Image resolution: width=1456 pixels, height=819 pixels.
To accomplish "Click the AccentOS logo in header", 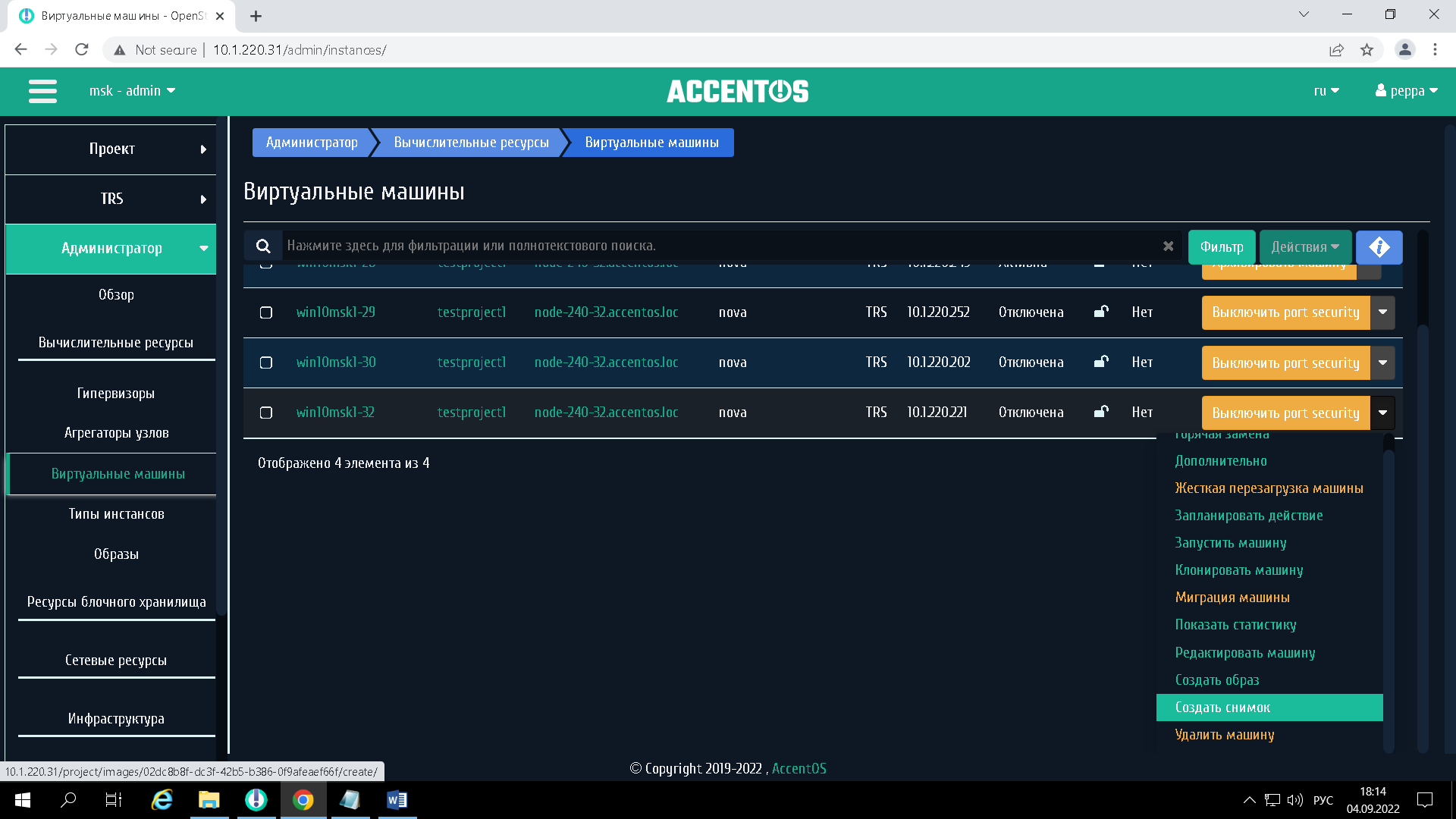I will [x=737, y=91].
